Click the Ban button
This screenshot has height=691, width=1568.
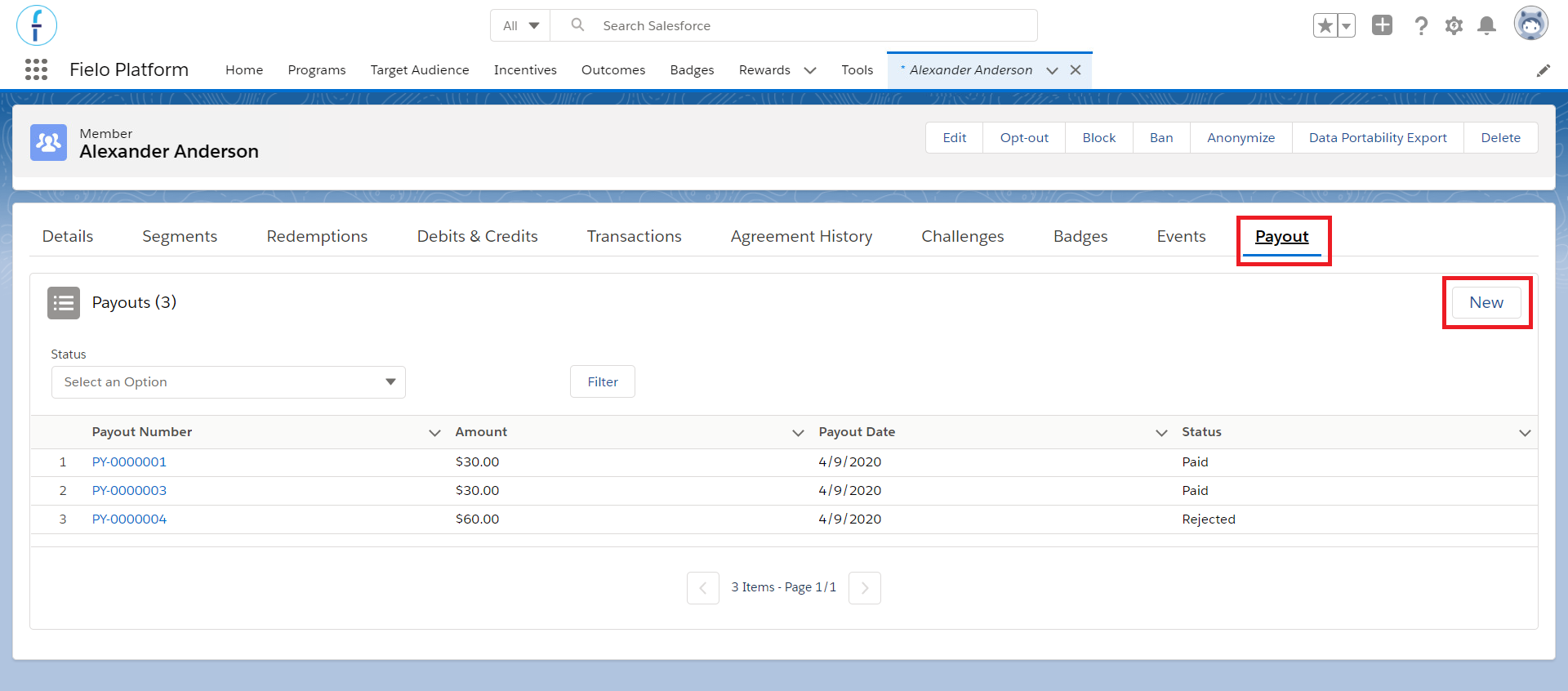point(1161,137)
